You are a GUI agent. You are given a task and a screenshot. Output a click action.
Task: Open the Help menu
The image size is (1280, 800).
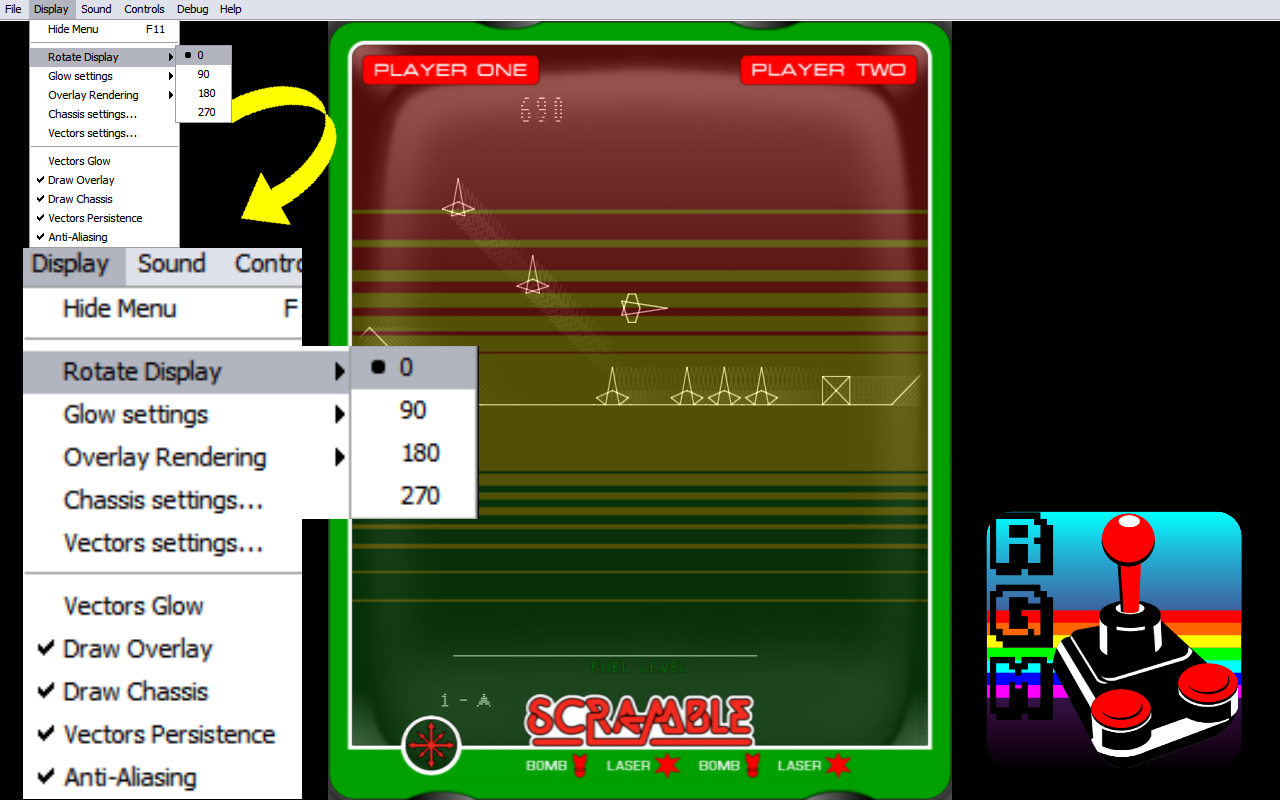click(230, 9)
